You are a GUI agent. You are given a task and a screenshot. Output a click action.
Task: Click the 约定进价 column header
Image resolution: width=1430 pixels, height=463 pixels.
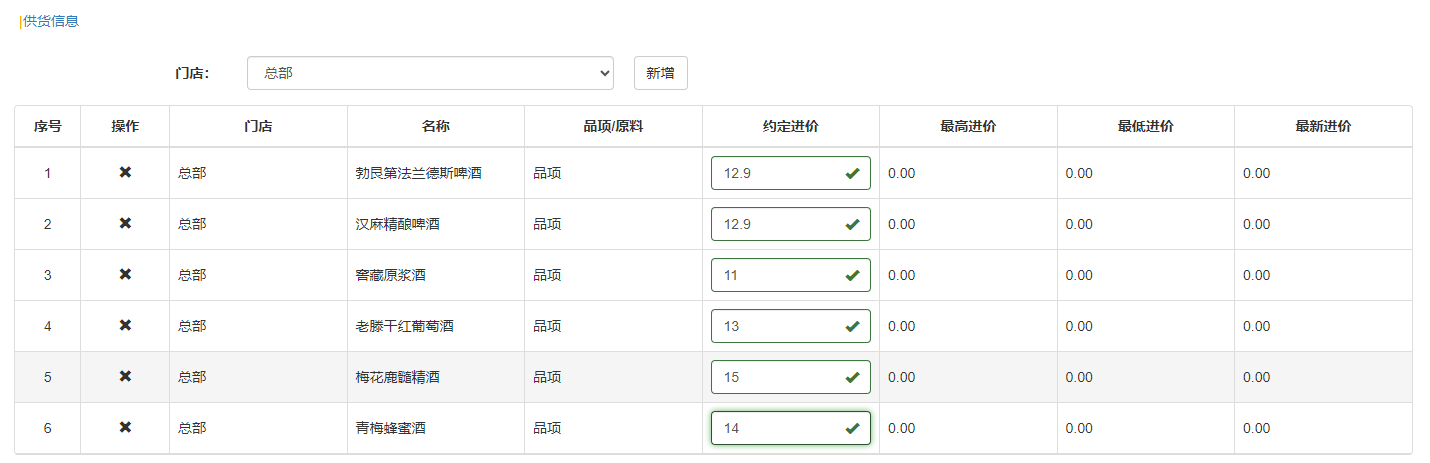(x=790, y=127)
